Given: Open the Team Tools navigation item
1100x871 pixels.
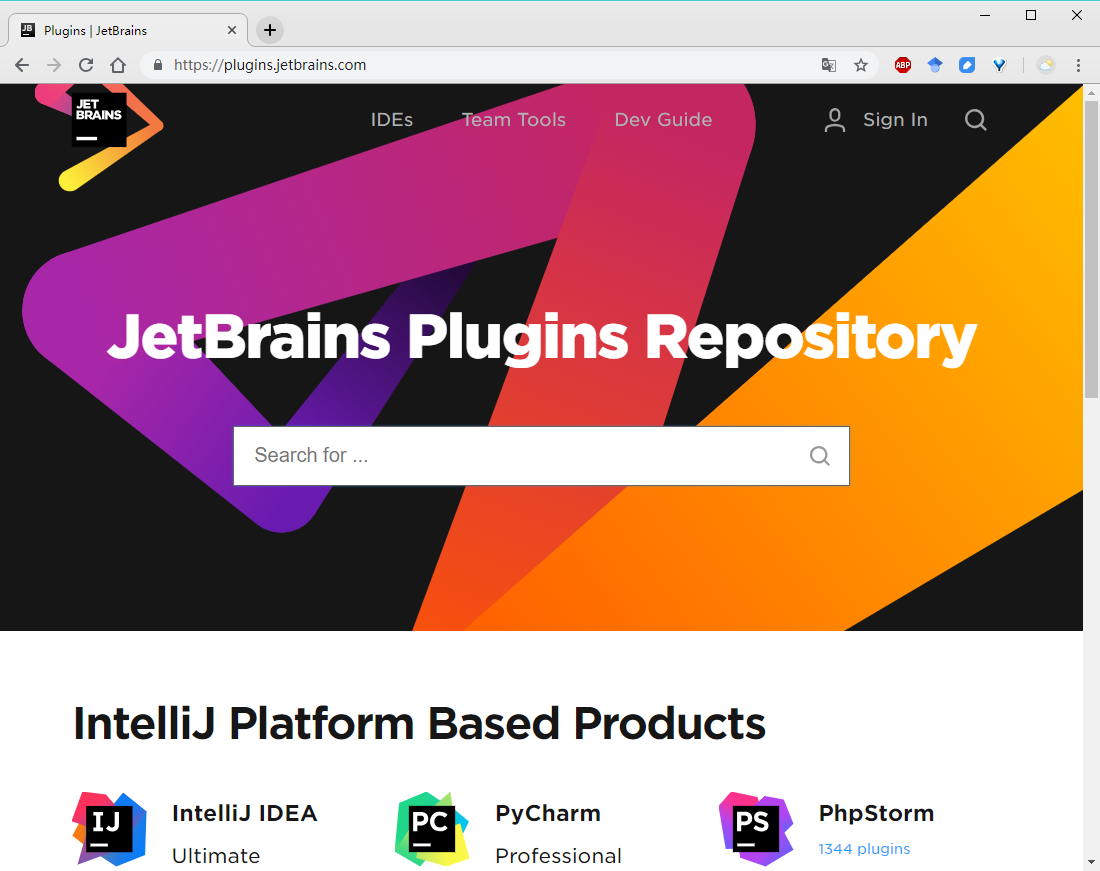Looking at the screenshot, I should tap(514, 120).
